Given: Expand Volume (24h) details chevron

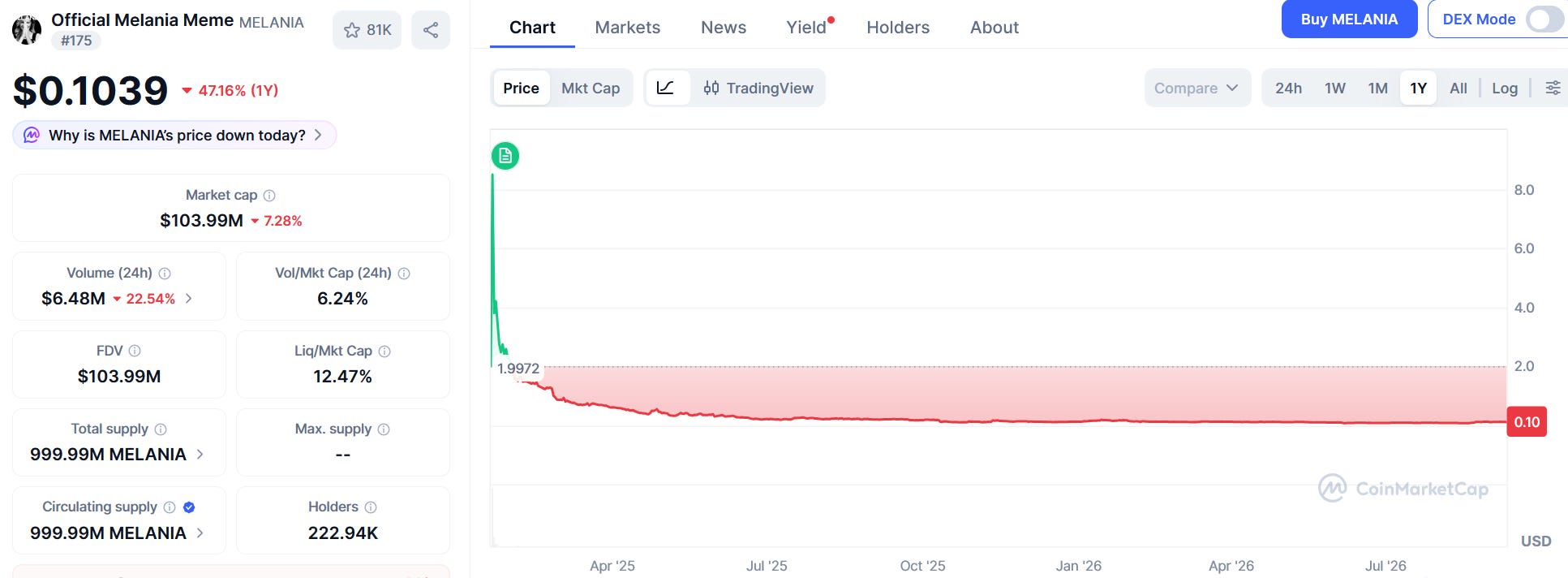Looking at the screenshot, I should tap(188, 299).
